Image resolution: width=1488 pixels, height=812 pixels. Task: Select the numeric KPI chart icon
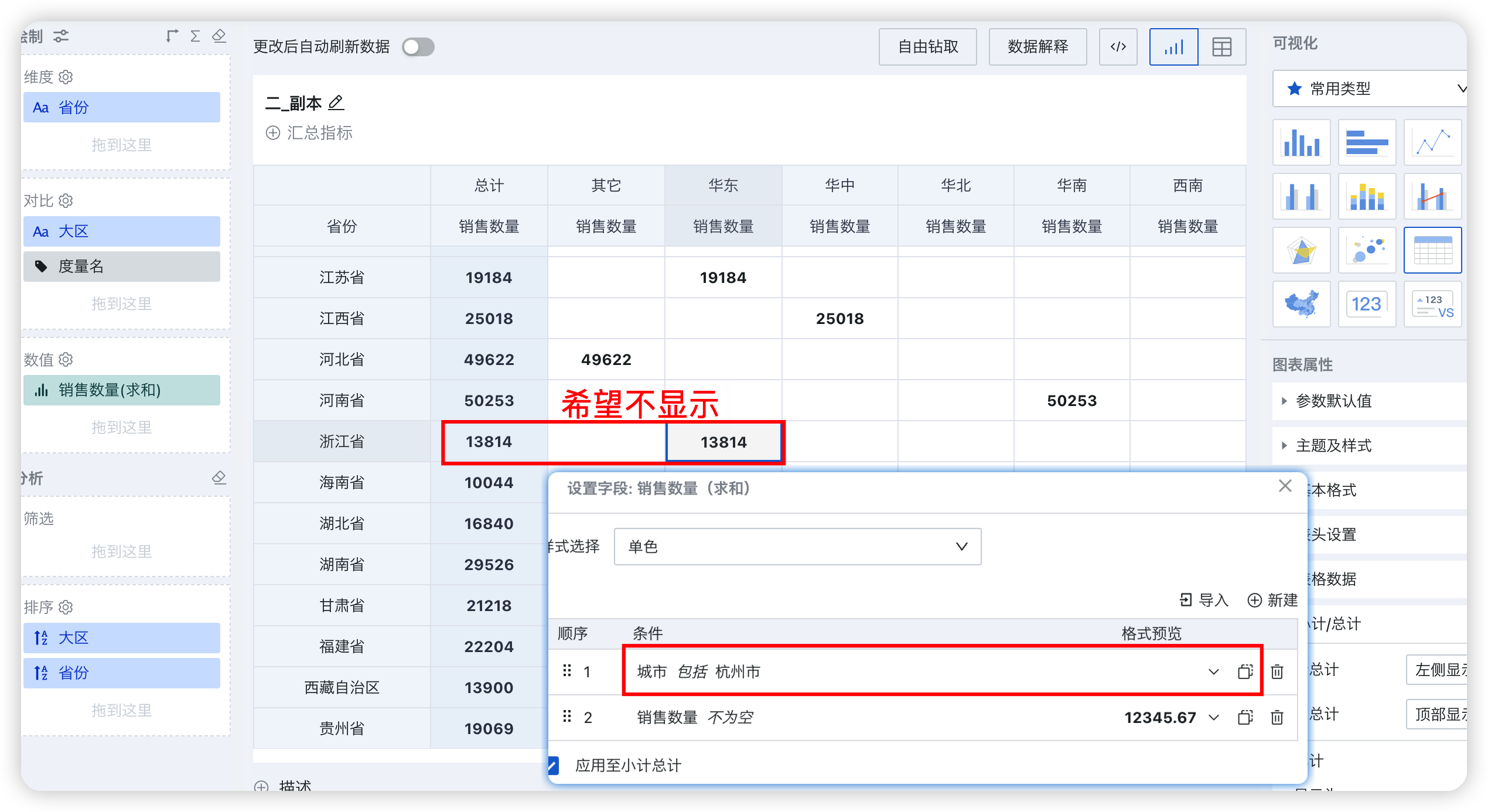click(1366, 304)
